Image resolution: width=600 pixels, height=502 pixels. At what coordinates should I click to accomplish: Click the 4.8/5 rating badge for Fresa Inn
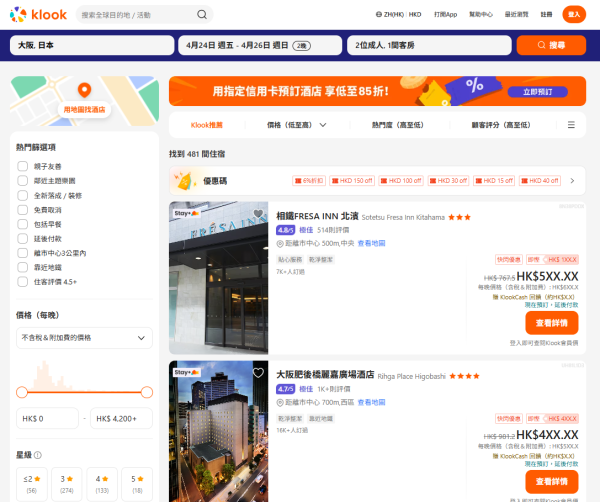(285, 230)
